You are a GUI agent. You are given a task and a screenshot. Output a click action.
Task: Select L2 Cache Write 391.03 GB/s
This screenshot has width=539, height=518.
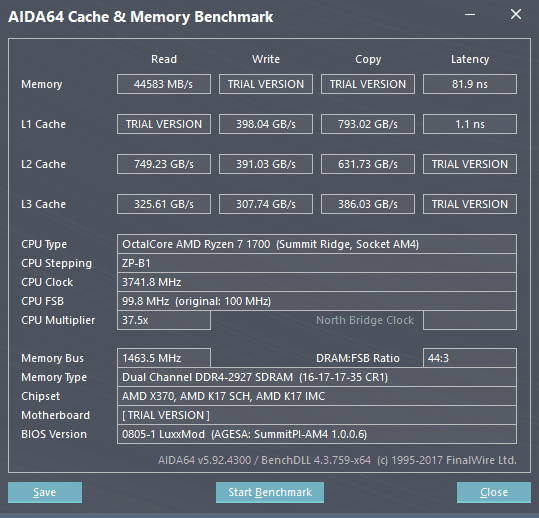point(266,164)
